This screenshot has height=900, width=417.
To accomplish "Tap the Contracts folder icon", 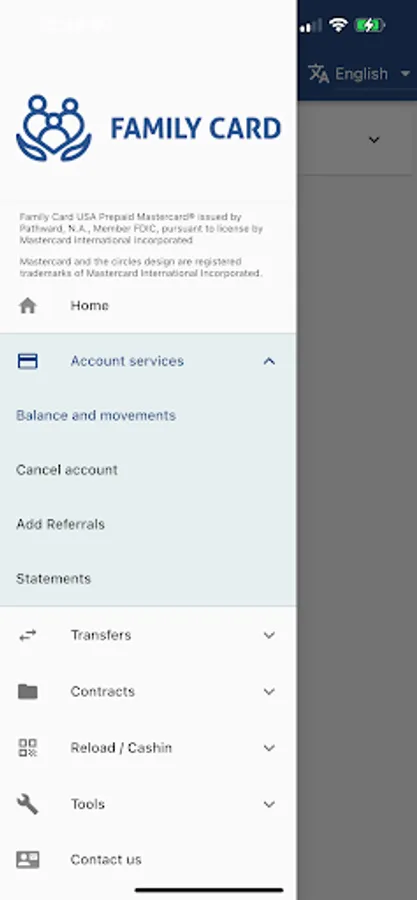I will pyautogui.click(x=28, y=691).
